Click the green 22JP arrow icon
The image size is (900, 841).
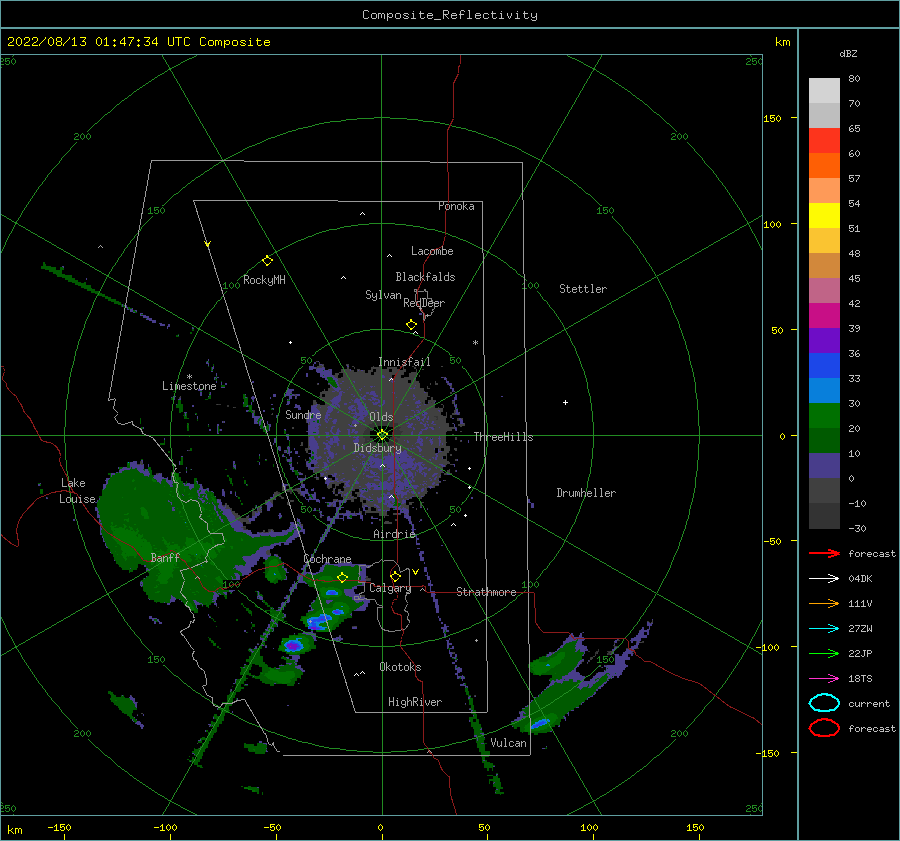[824, 653]
